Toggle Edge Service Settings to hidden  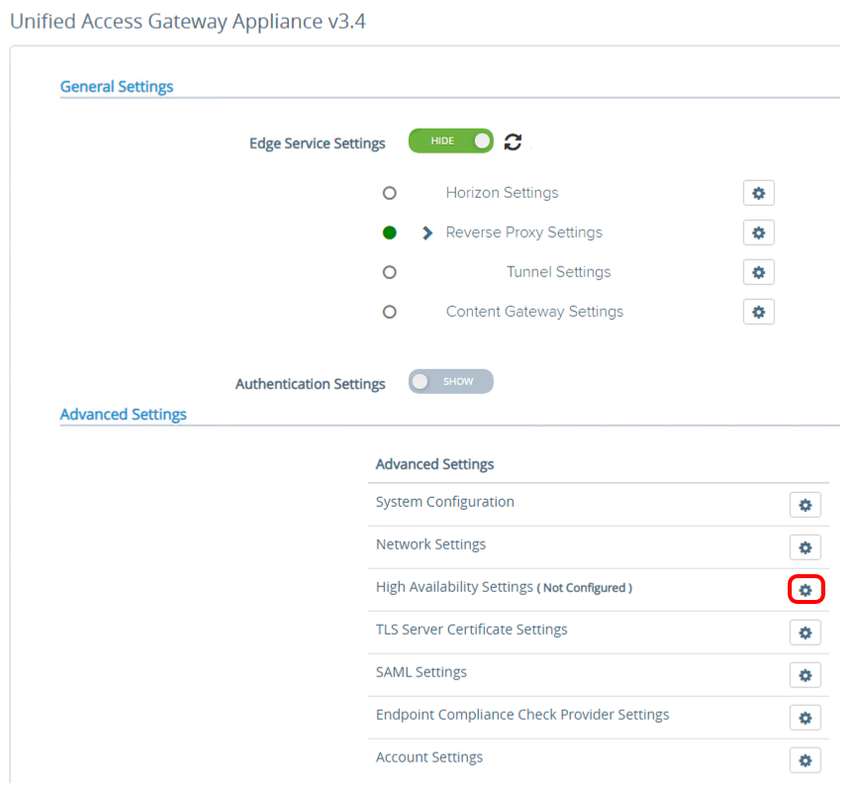tap(450, 141)
